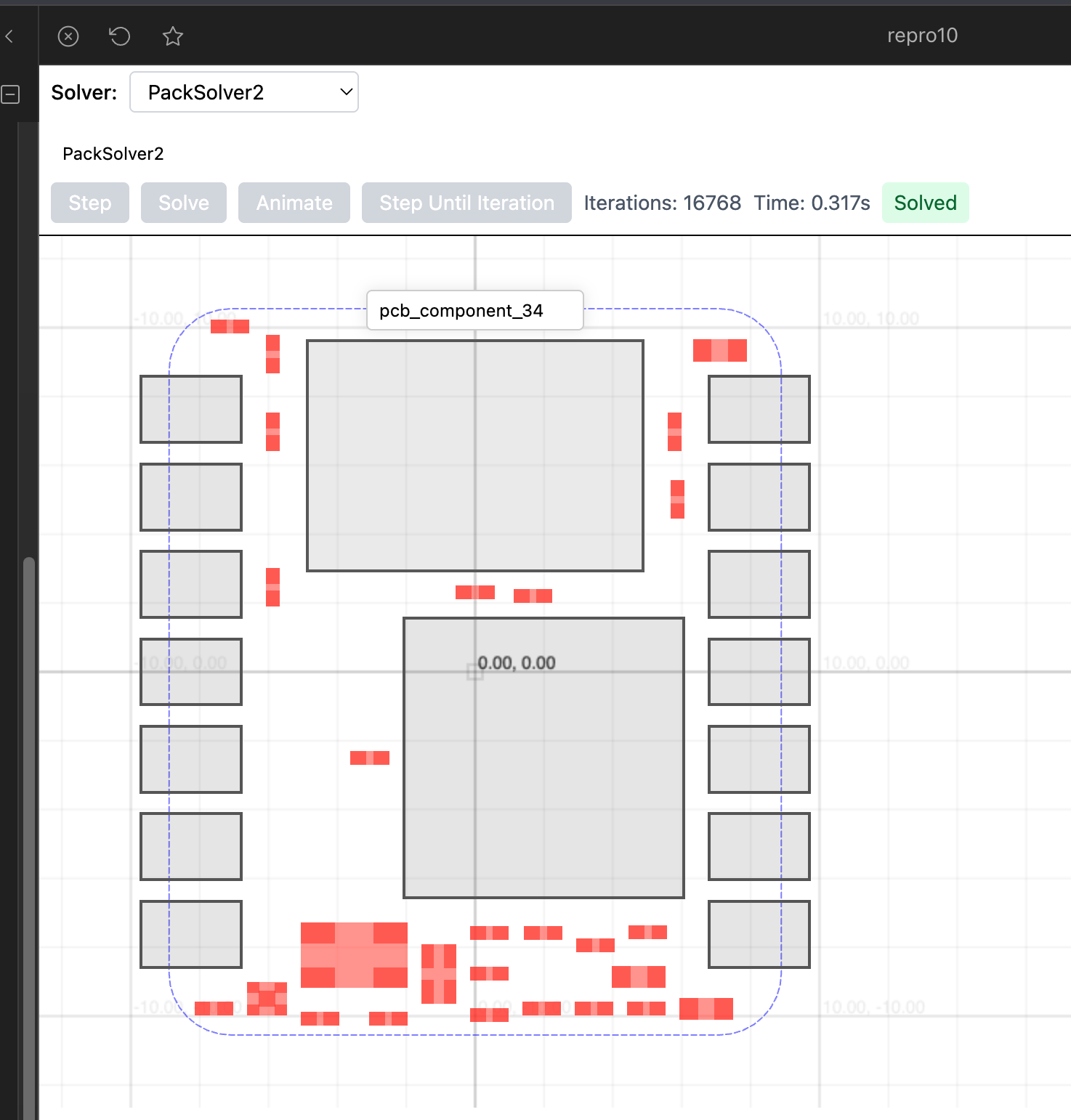Click the "10.00, 10.00" grid coordinate label
The height and width of the screenshot is (1120, 1071).
coord(871,319)
